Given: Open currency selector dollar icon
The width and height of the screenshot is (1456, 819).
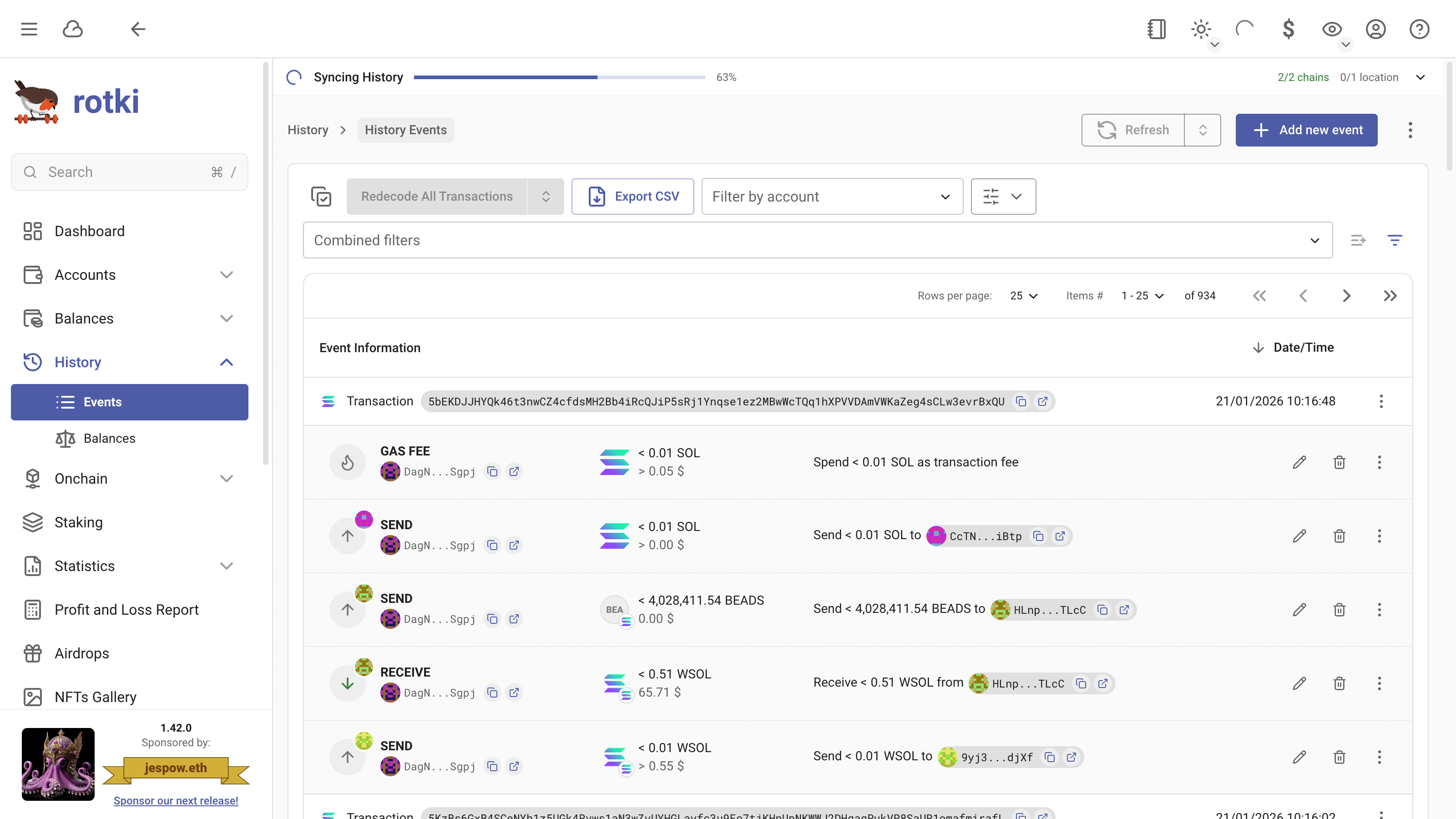Looking at the screenshot, I should coord(1288,29).
